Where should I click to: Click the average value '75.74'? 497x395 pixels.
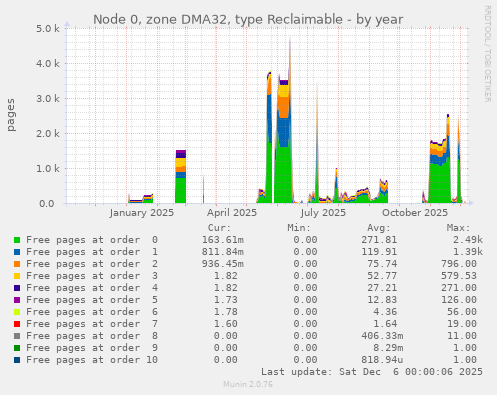(x=382, y=264)
